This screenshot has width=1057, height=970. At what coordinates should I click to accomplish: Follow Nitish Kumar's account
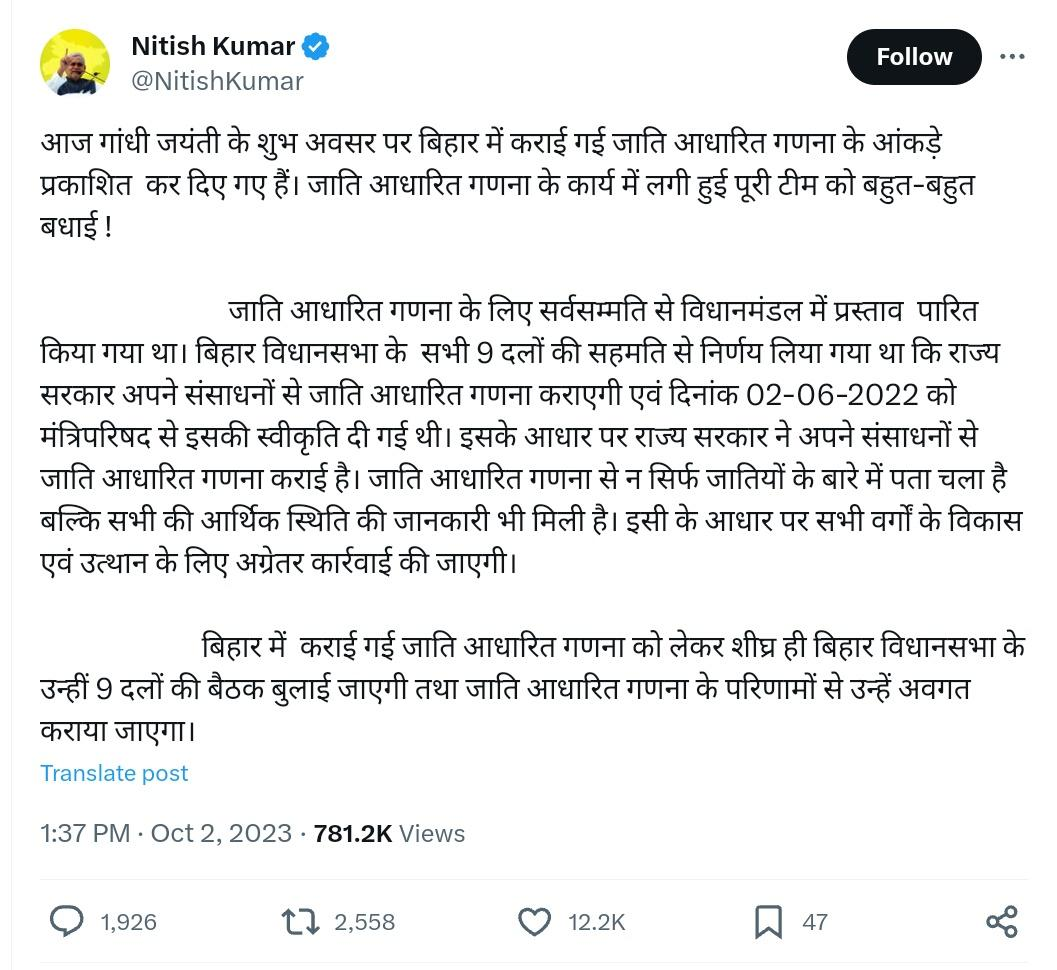(x=913, y=57)
